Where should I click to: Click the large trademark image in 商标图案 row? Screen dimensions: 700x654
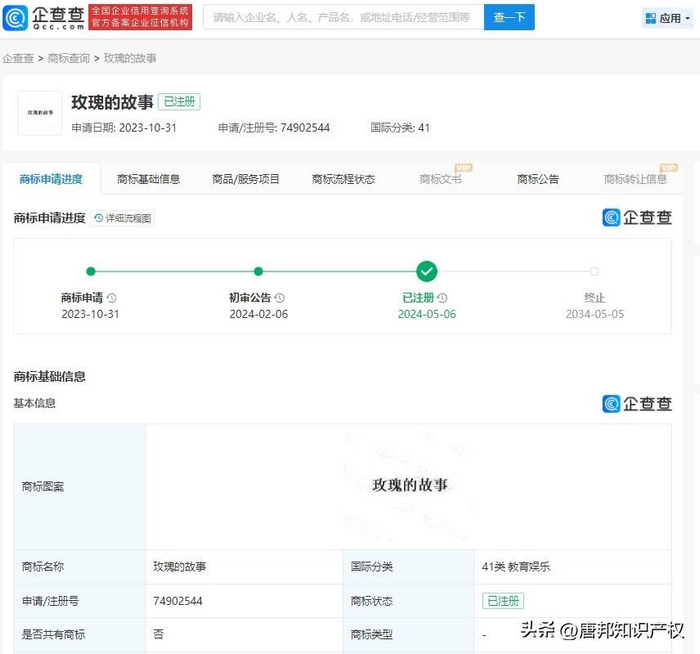(410, 485)
